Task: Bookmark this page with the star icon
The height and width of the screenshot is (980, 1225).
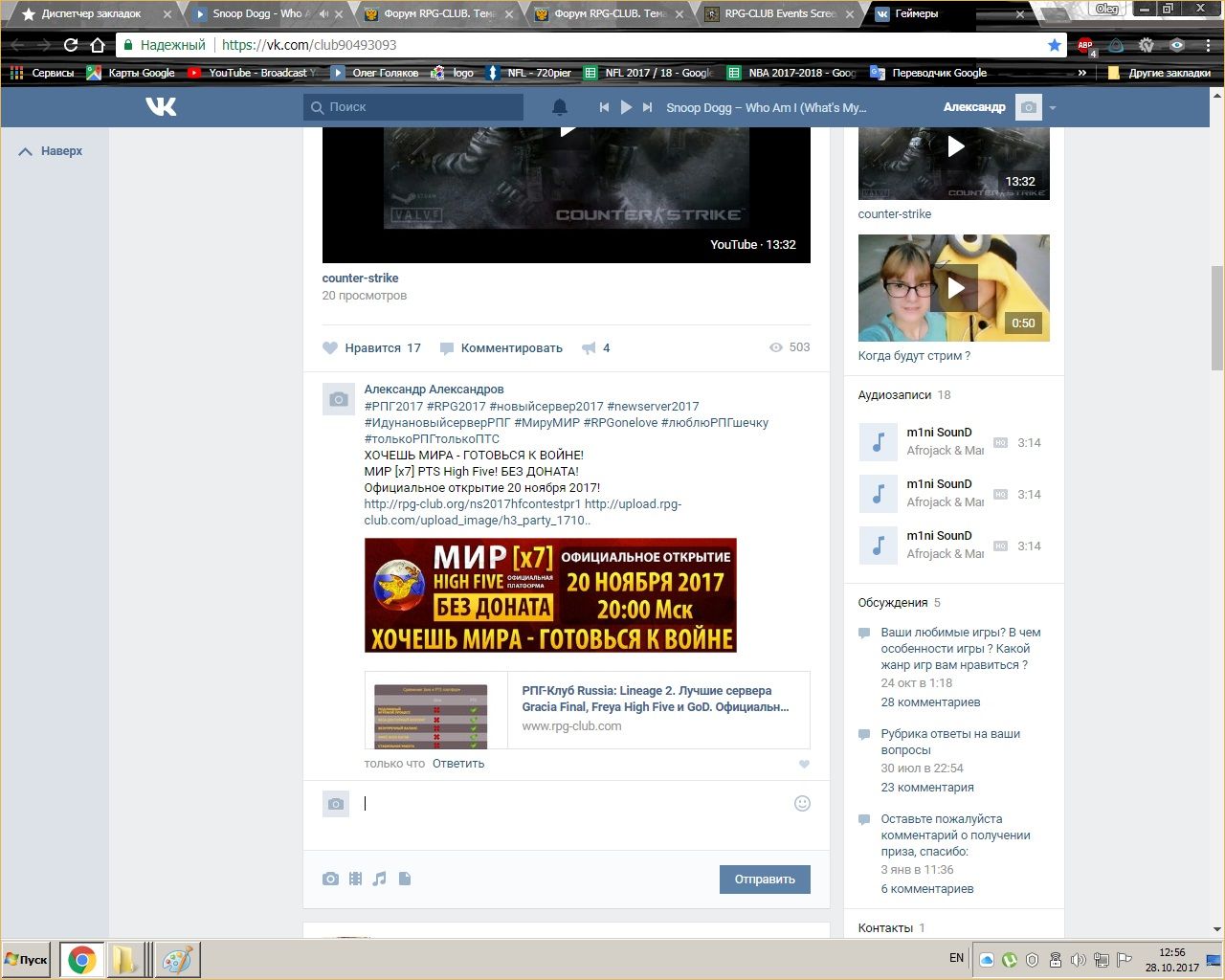Action: click(1054, 45)
